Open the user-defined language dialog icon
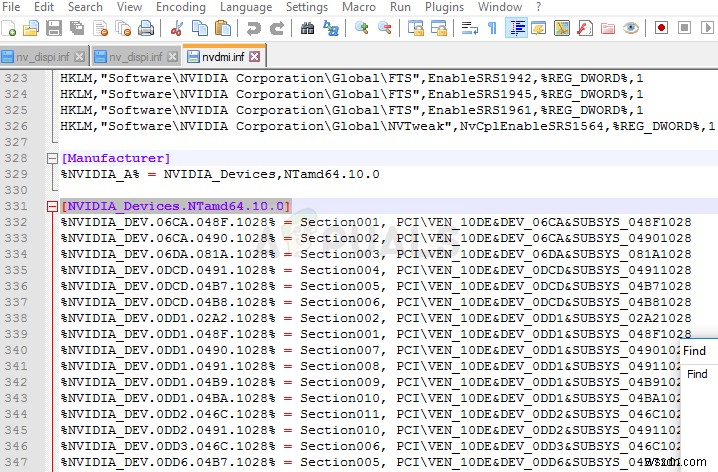Viewport: 718px width, 472px height. point(539,28)
